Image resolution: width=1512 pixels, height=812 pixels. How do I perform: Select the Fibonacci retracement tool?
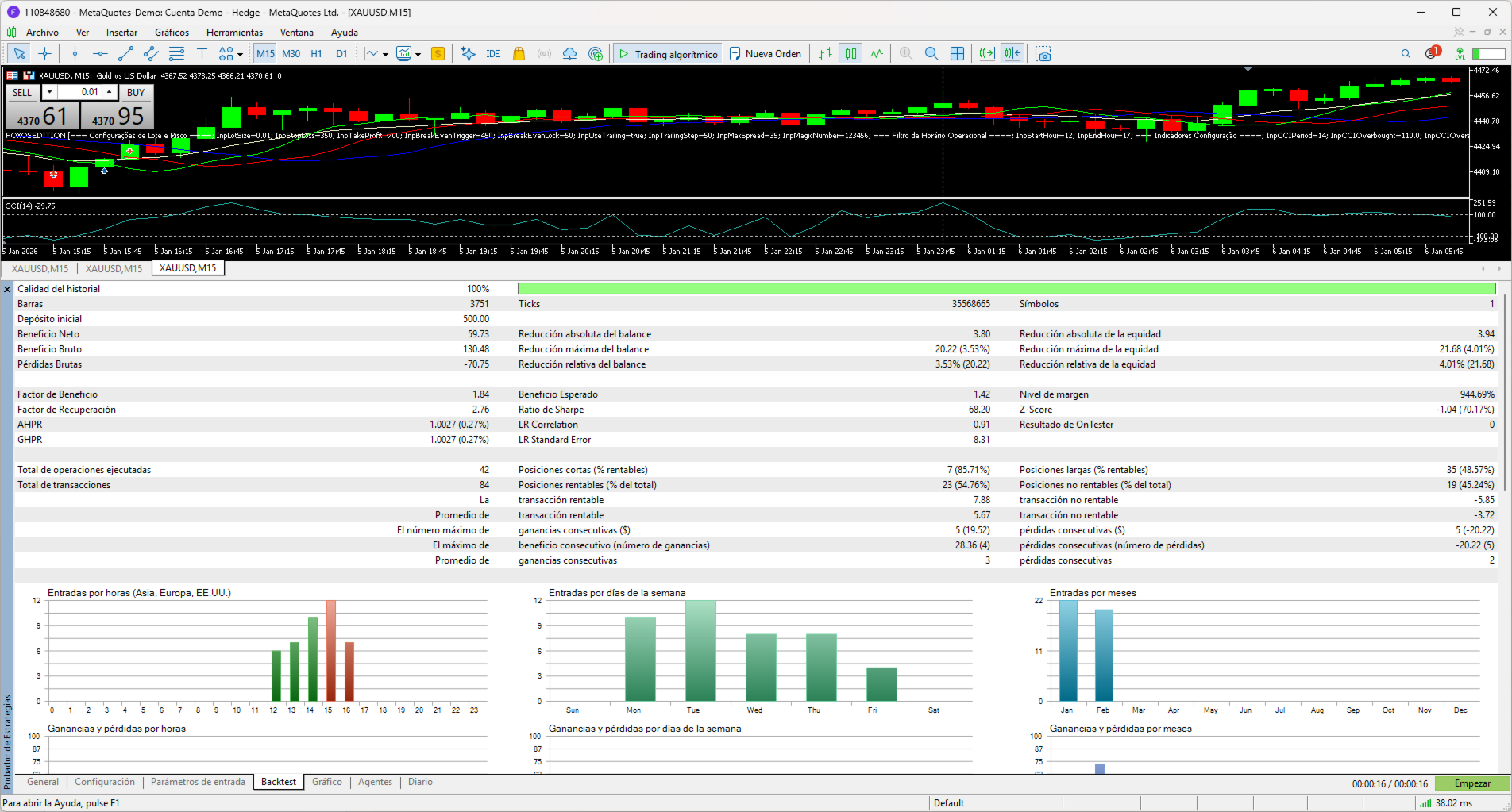click(176, 54)
